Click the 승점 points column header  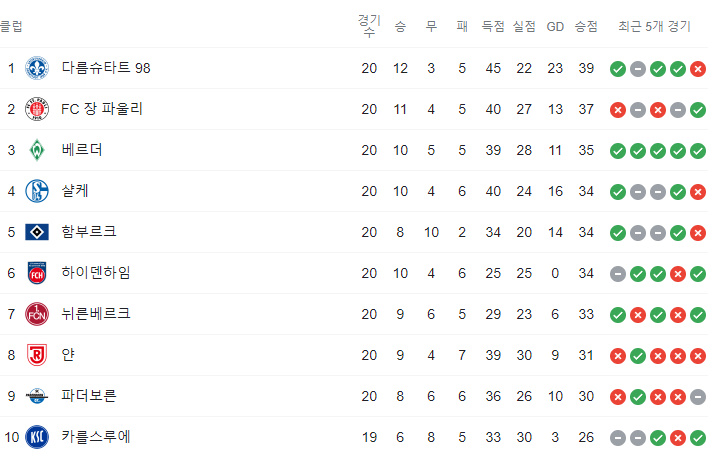(x=586, y=26)
